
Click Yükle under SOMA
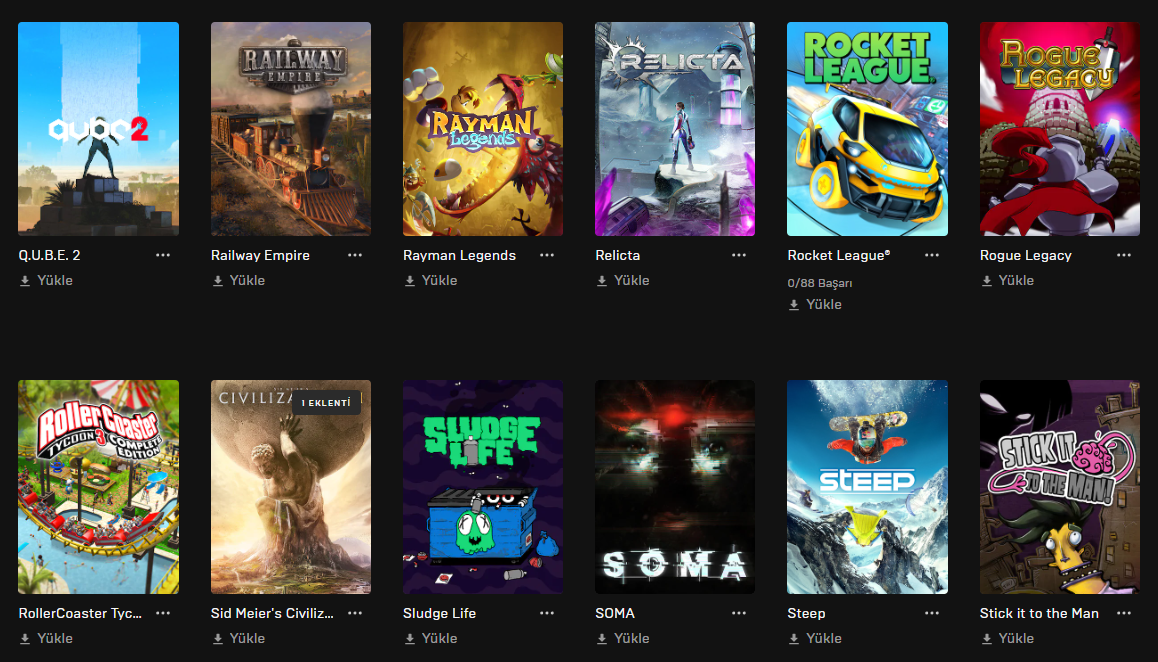623,638
